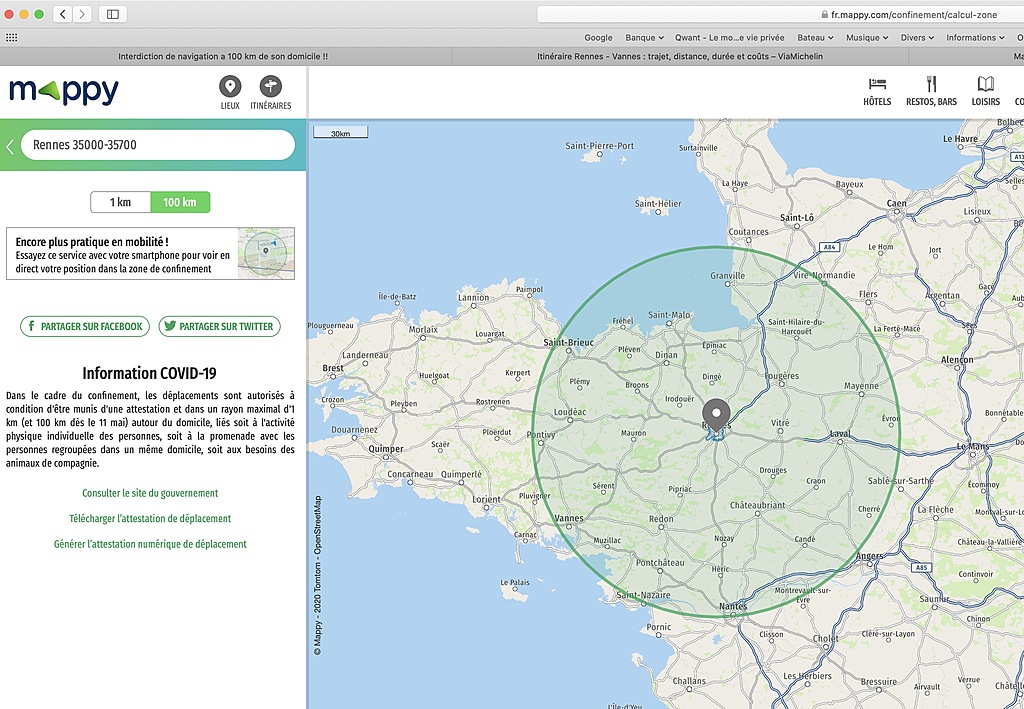Click the back chevron beside the search field
1024x709 pixels.
click(x=10, y=146)
